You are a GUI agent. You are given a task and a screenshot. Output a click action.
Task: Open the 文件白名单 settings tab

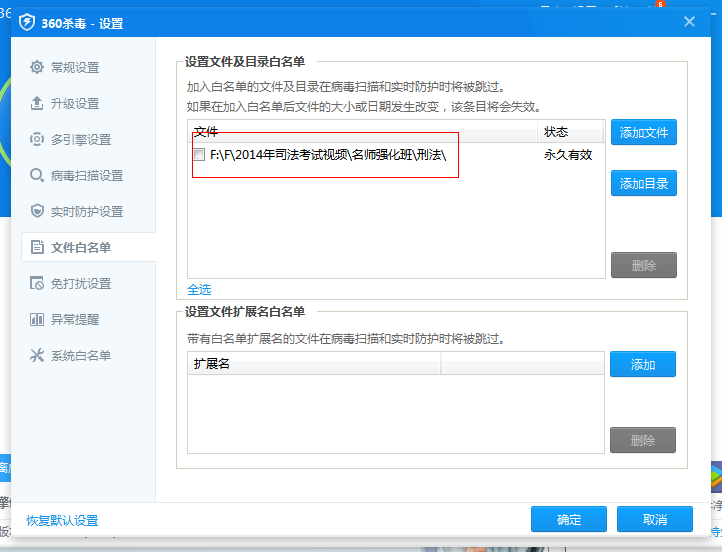tap(80, 247)
